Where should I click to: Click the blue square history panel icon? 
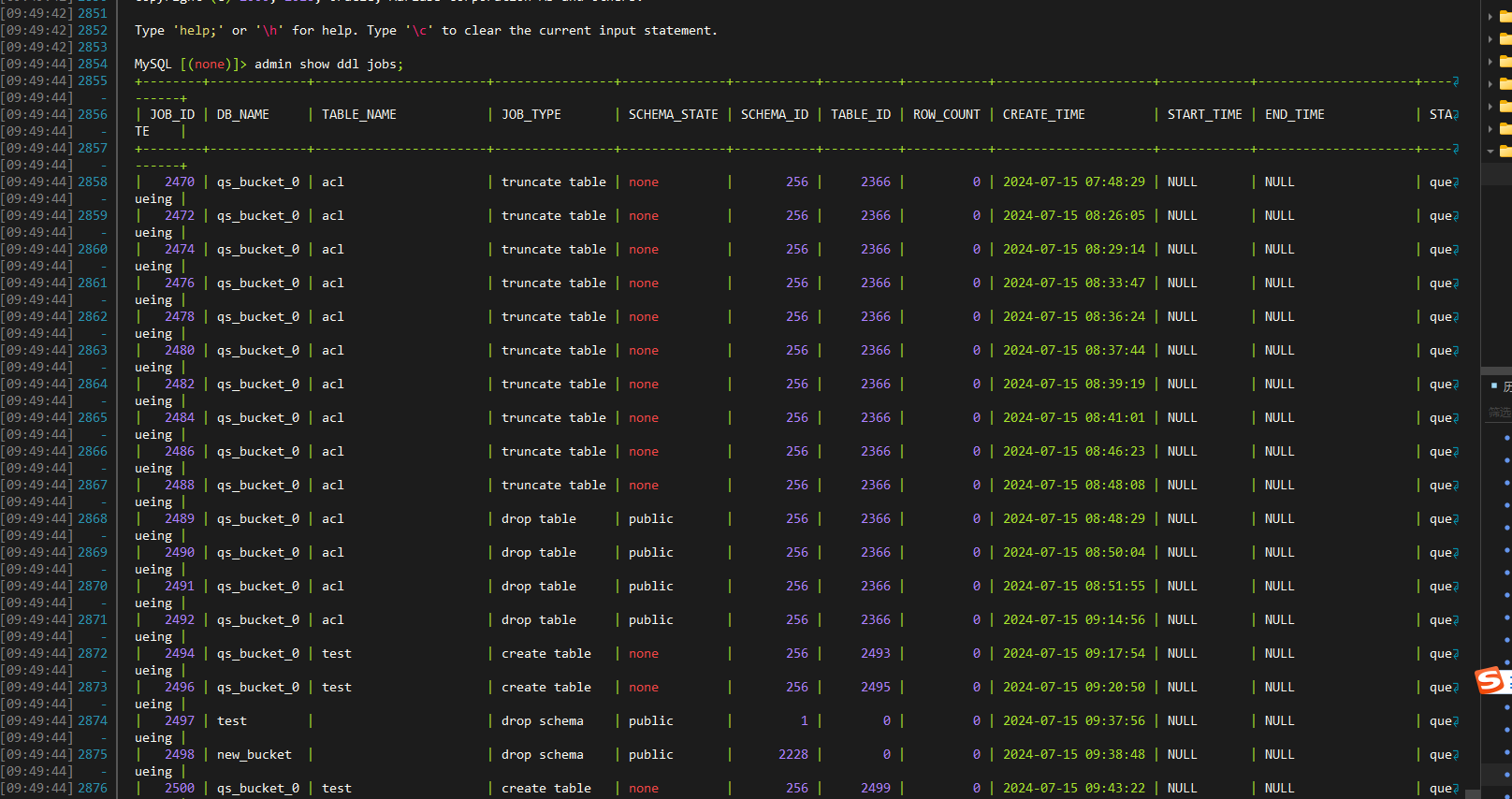pyautogui.click(x=1494, y=385)
